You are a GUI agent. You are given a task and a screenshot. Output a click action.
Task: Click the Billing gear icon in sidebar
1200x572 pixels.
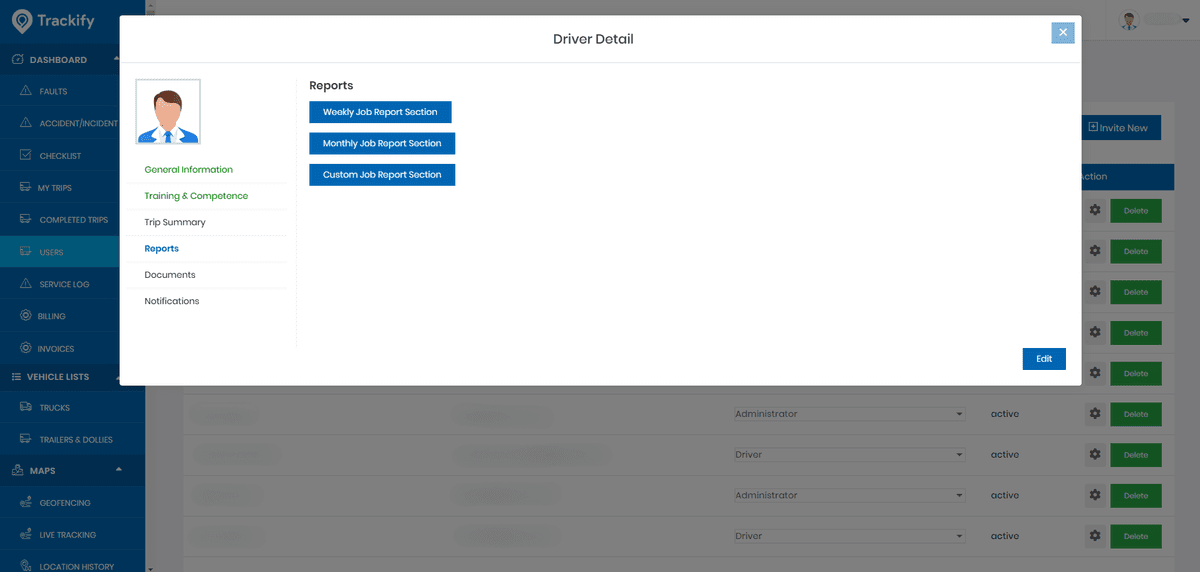27,316
